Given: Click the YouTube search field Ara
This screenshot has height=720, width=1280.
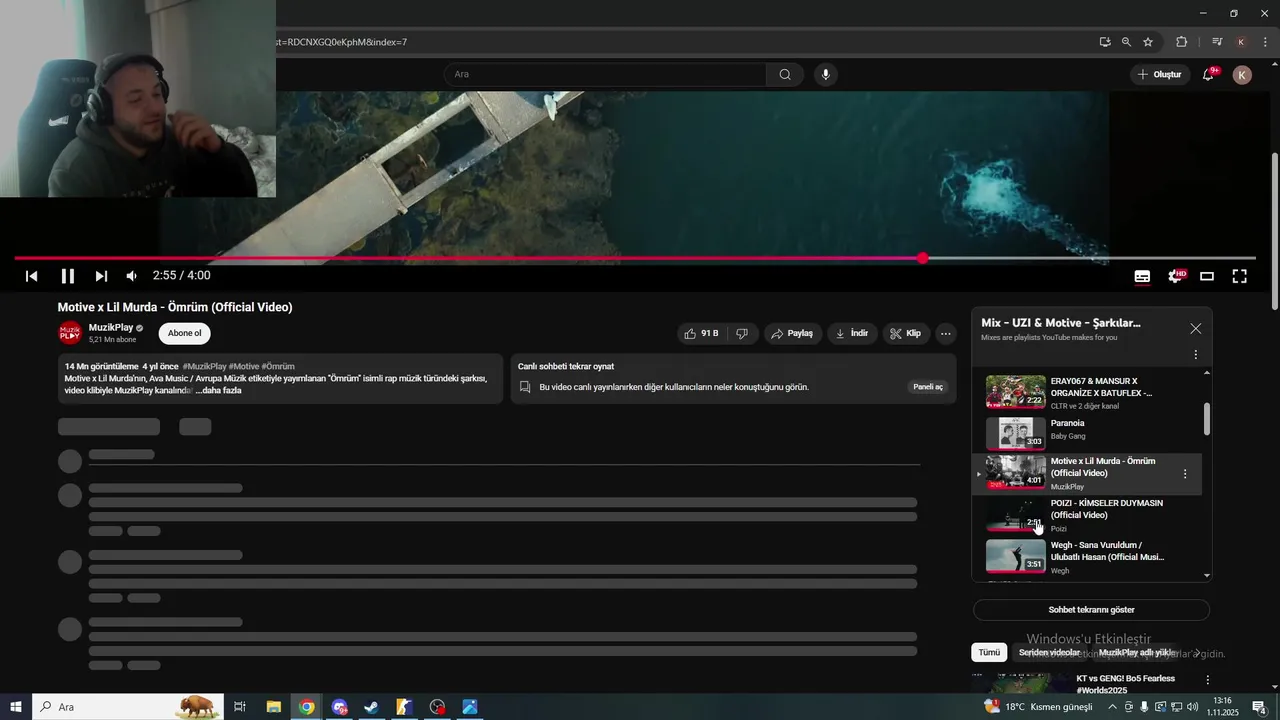Looking at the screenshot, I should tap(606, 74).
